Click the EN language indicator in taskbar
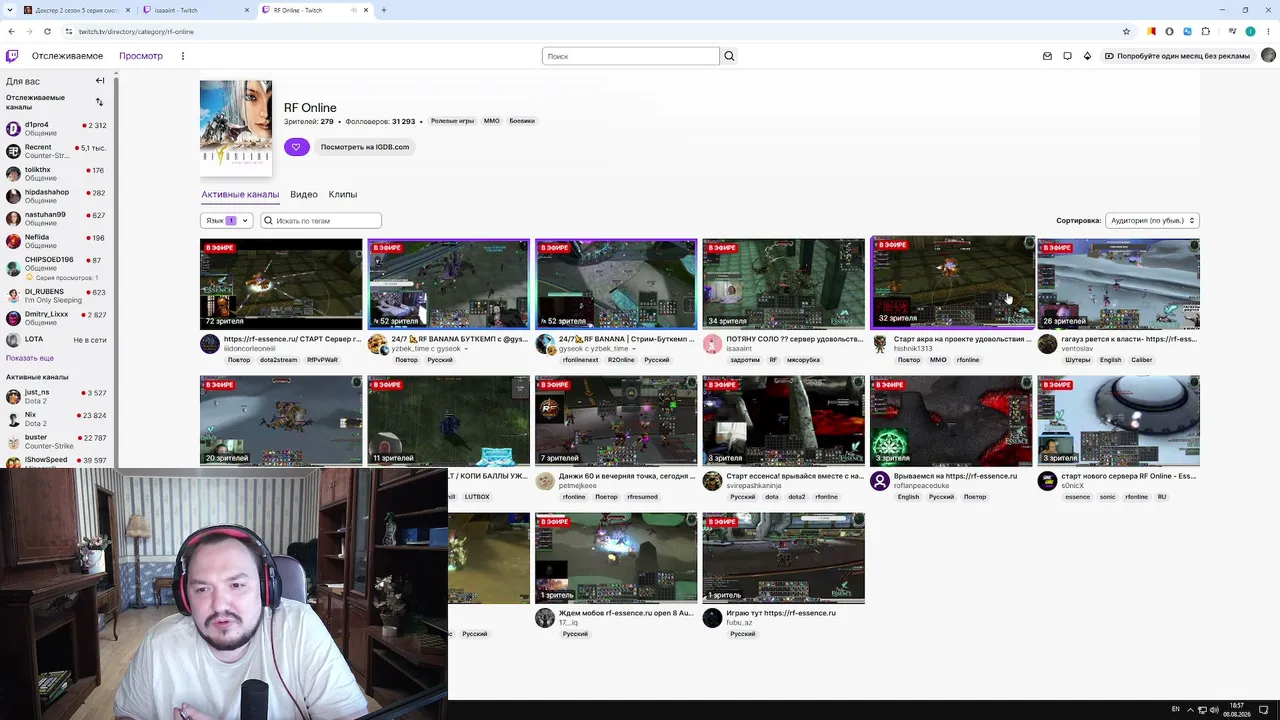This screenshot has height=720, width=1280. point(1175,709)
